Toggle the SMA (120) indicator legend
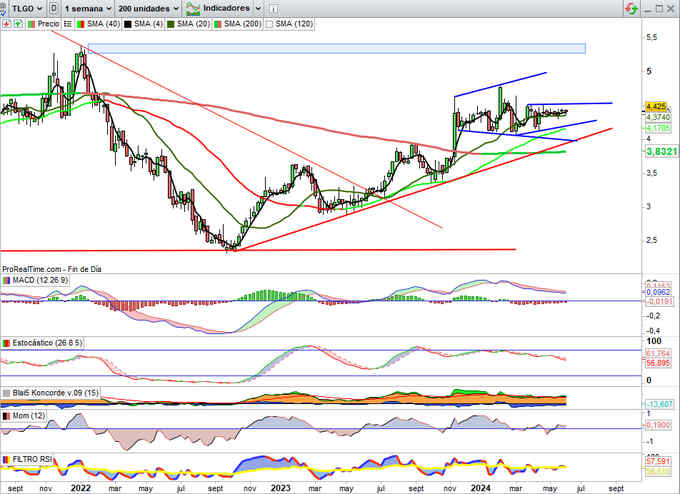Screen dimensions: 680x494 [x=289, y=24]
